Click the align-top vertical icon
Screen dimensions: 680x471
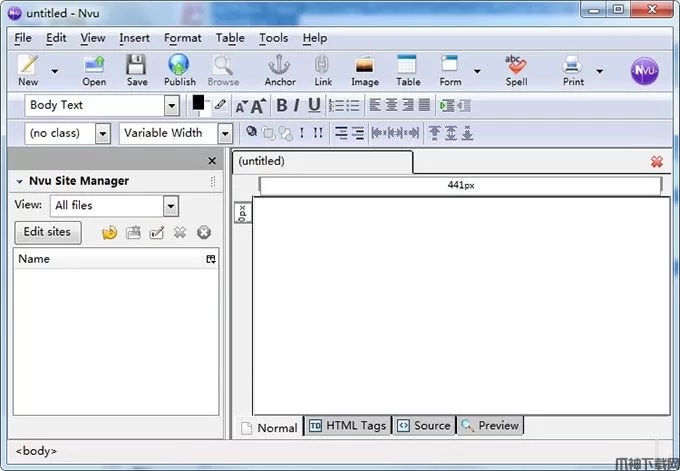tap(434, 133)
